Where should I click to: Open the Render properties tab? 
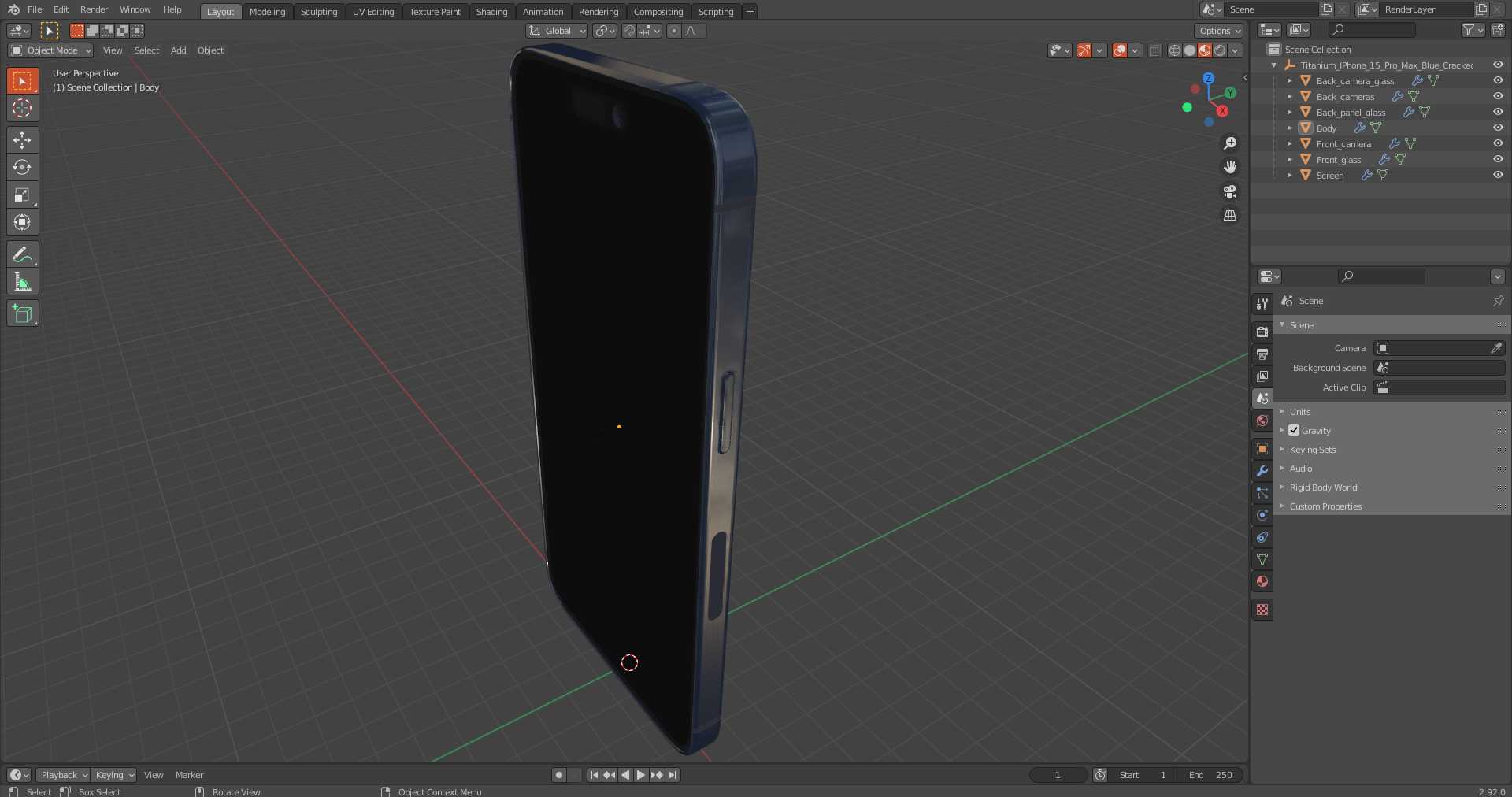[x=1262, y=332]
